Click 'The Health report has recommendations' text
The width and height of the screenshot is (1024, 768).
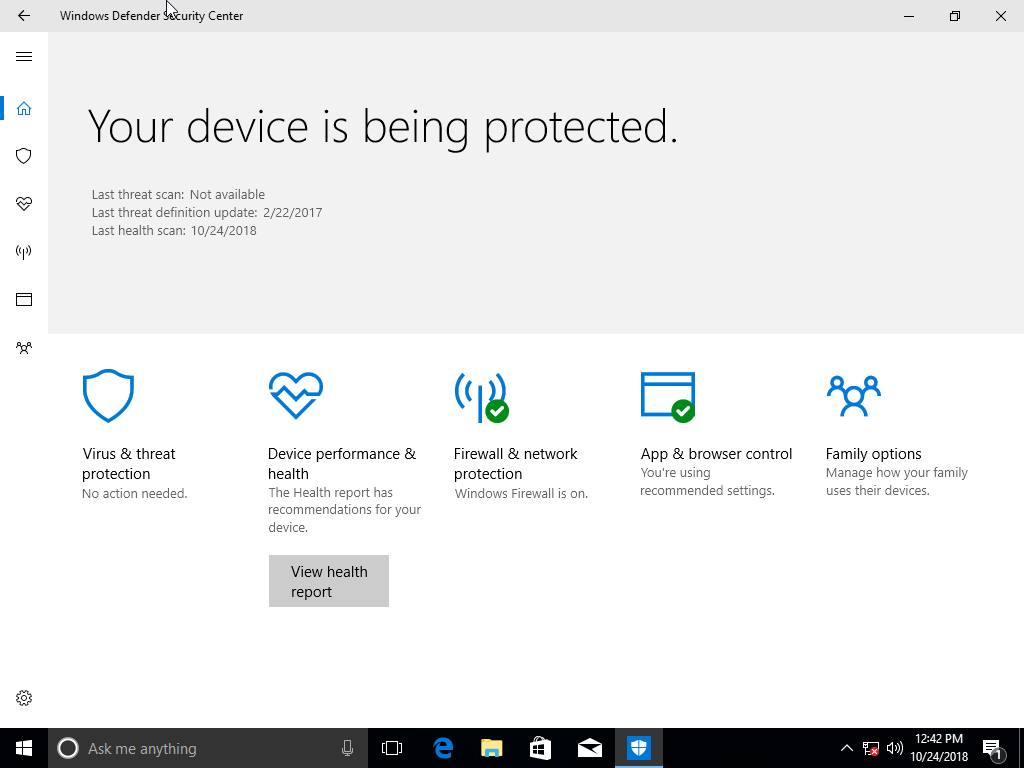click(345, 510)
